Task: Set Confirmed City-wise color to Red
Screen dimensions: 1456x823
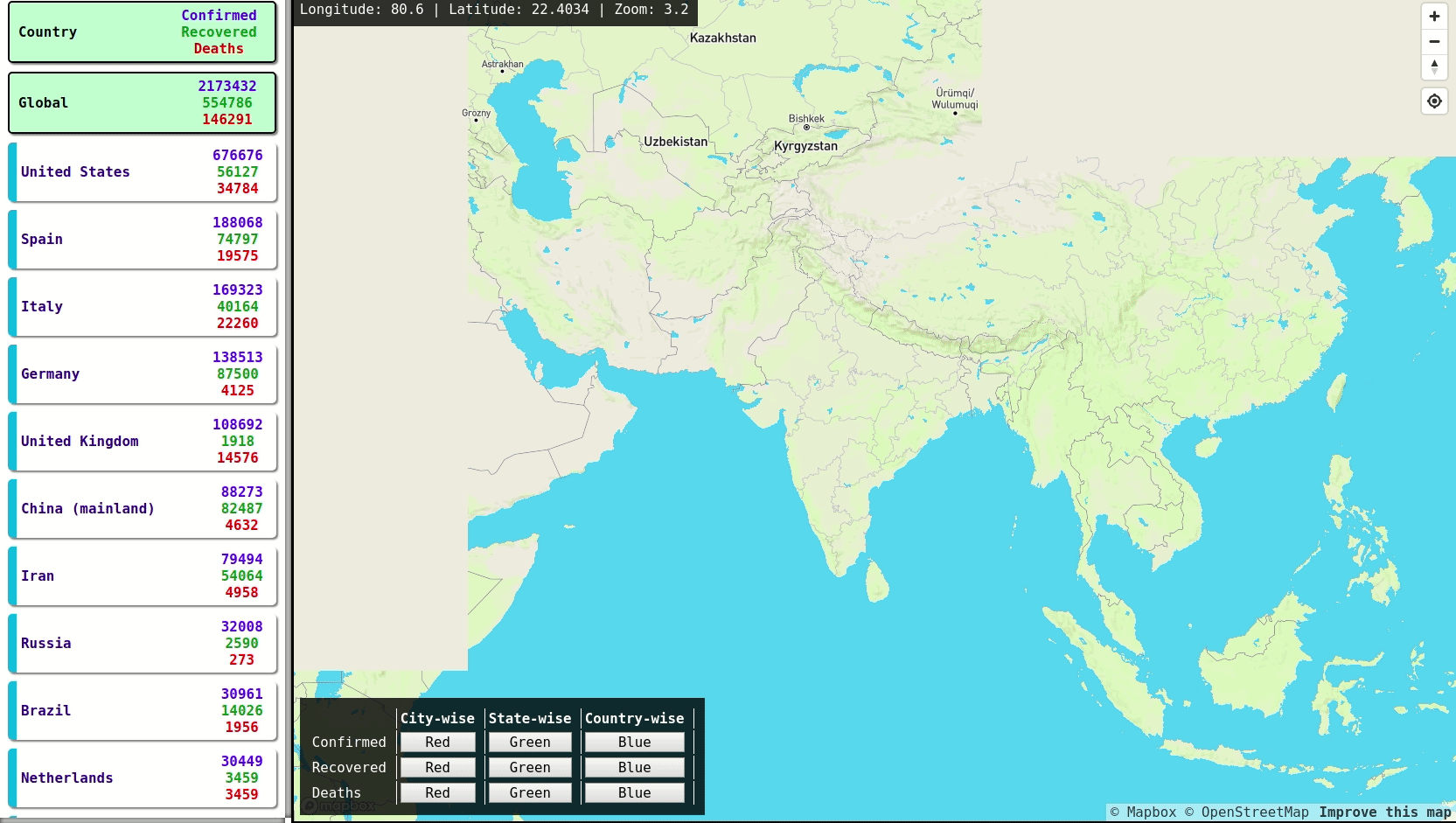Action: 438,743
